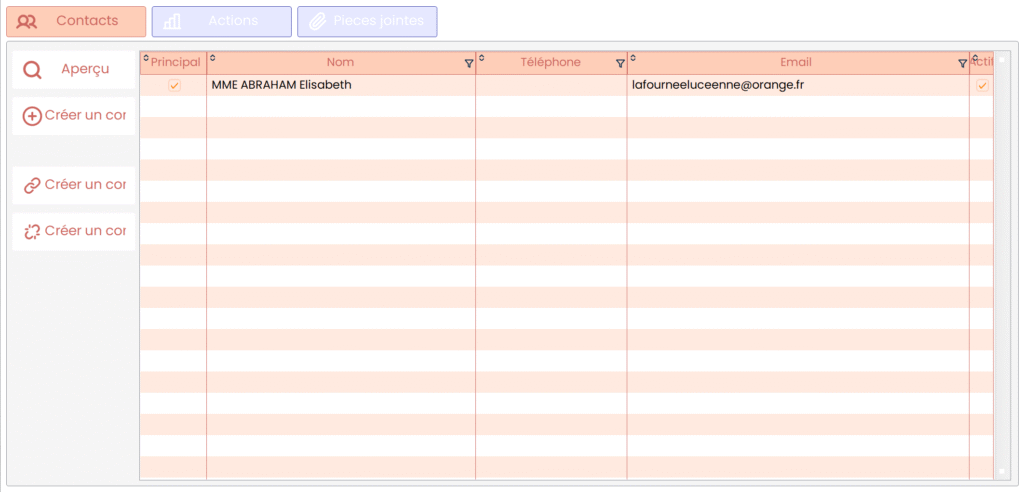Open the Téléphone column filter

(619, 63)
